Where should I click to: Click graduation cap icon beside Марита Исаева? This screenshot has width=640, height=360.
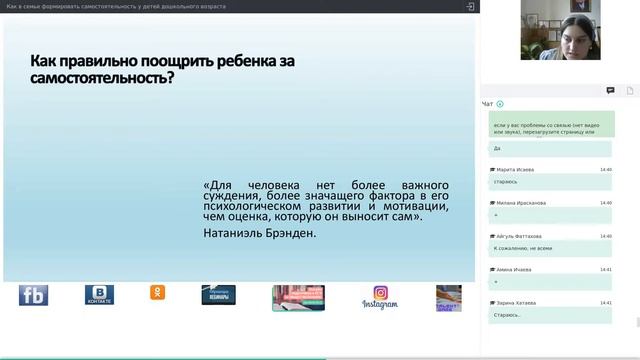click(x=492, y=169)
